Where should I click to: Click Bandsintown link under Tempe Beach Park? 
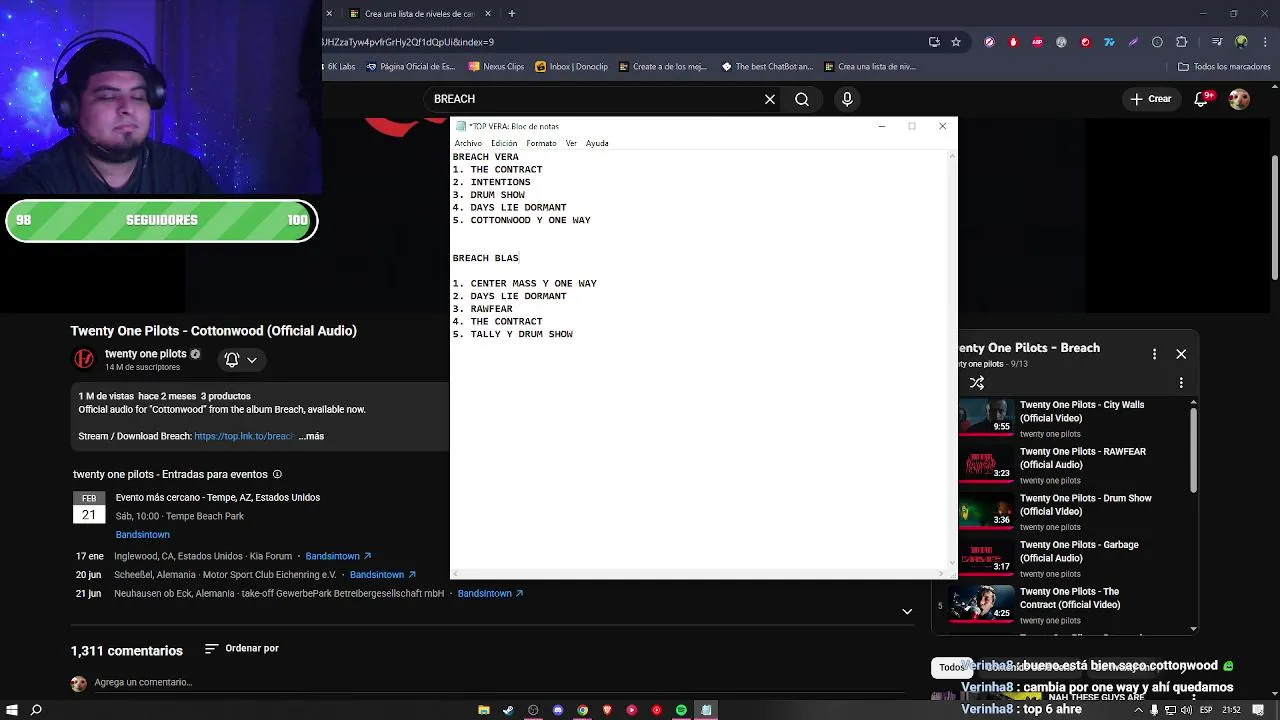[142, 534]
